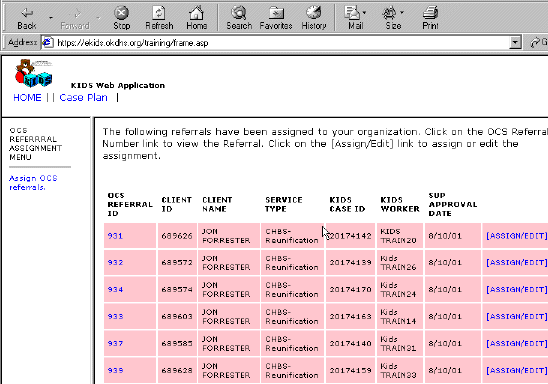Click ASSIGN/EDIT for referral 934

coord(517,289)
